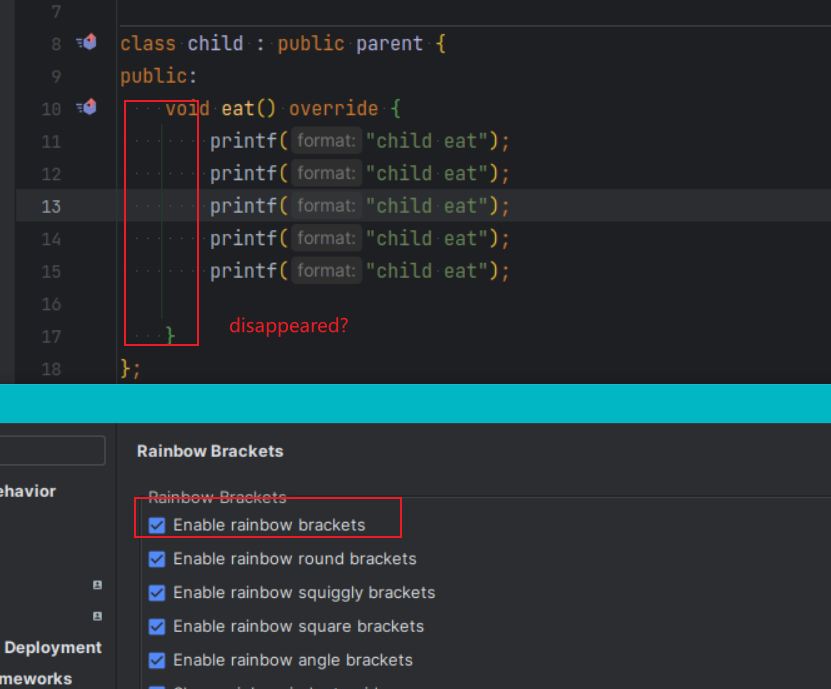Click the upper project-scope badge icon above Deployment
The width and height of the screenshot is (831, 689).
[96, 585]
